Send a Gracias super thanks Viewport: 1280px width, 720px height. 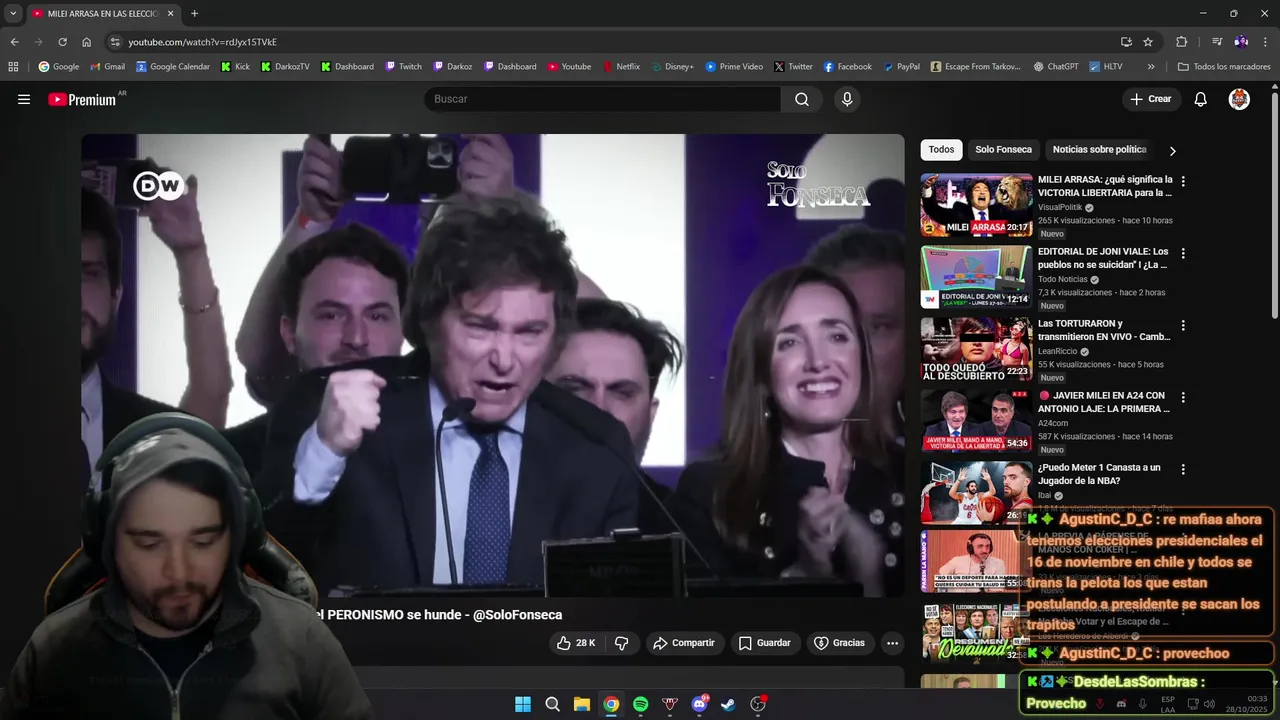[x=839, y=643]
